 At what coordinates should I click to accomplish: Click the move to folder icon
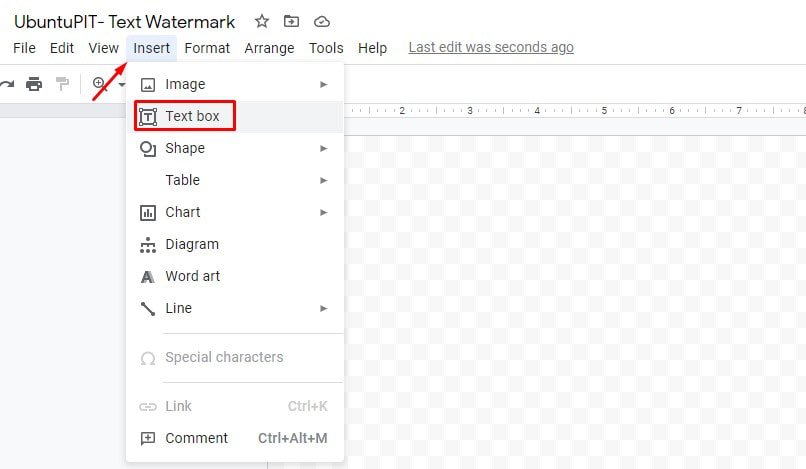tap(291, 21)
